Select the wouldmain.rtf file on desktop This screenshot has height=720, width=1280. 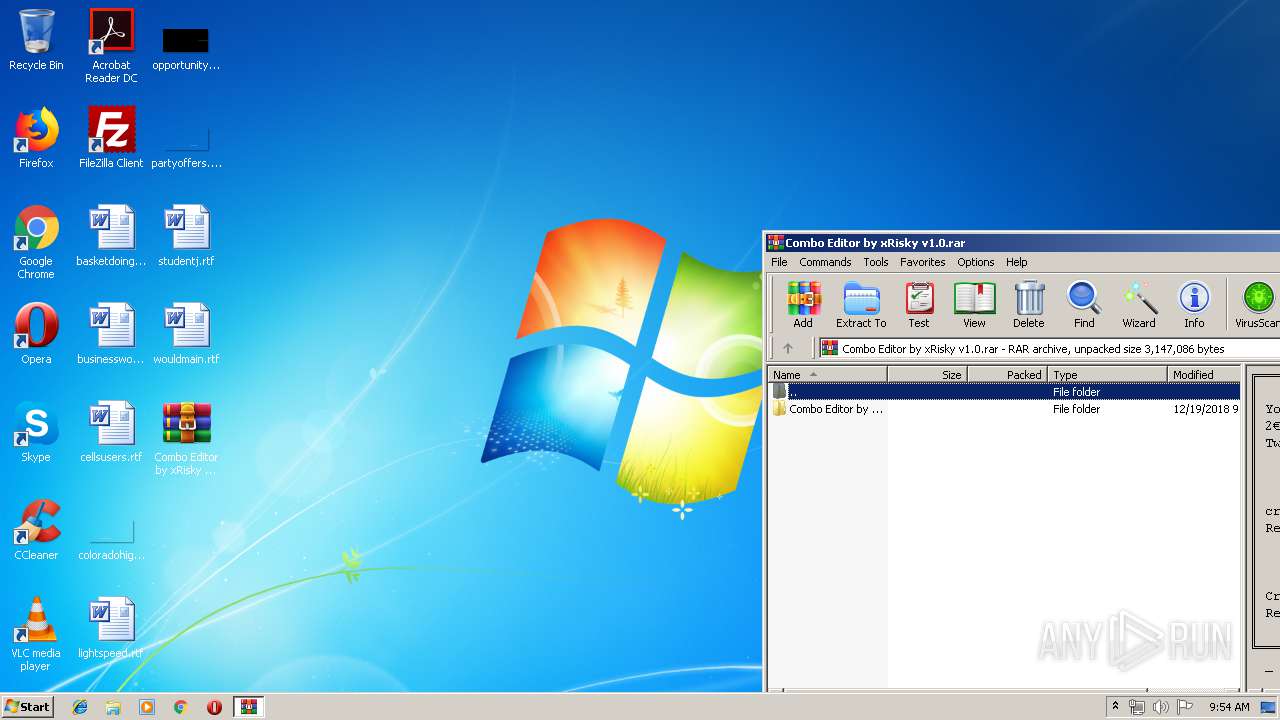point(186,334)
